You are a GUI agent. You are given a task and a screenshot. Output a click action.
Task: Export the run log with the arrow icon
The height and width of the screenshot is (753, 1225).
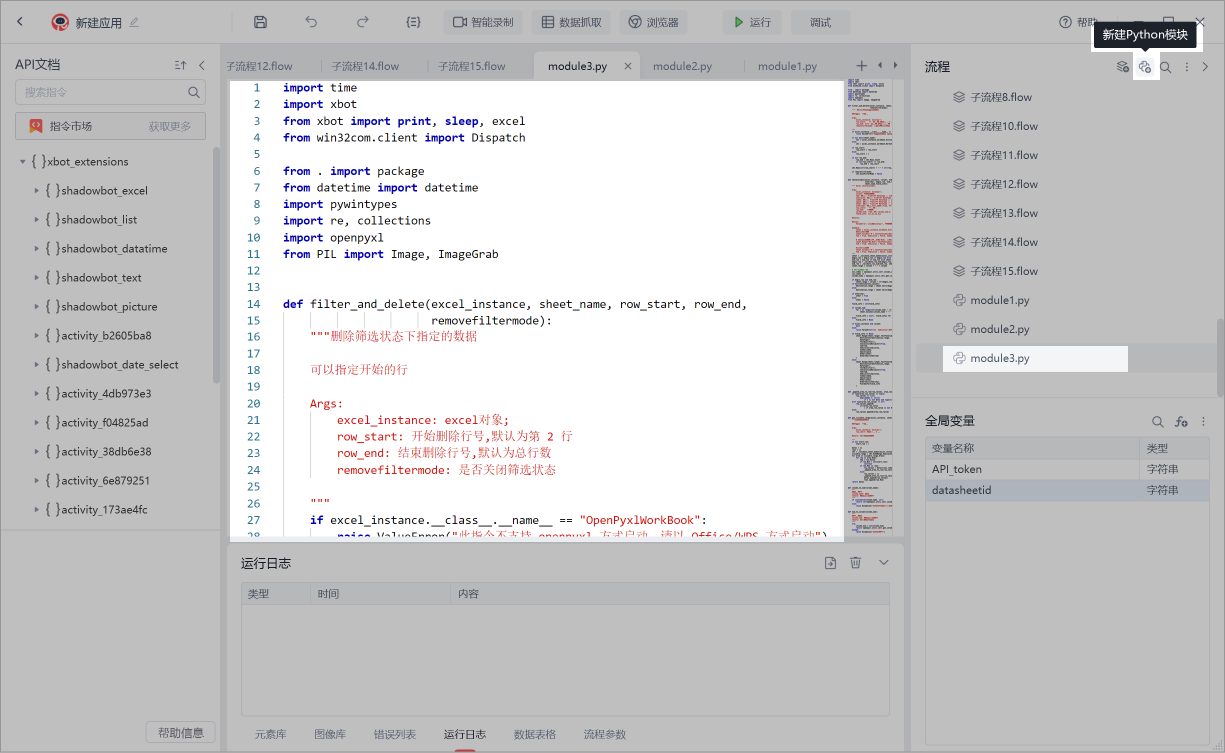coord(830,563)
